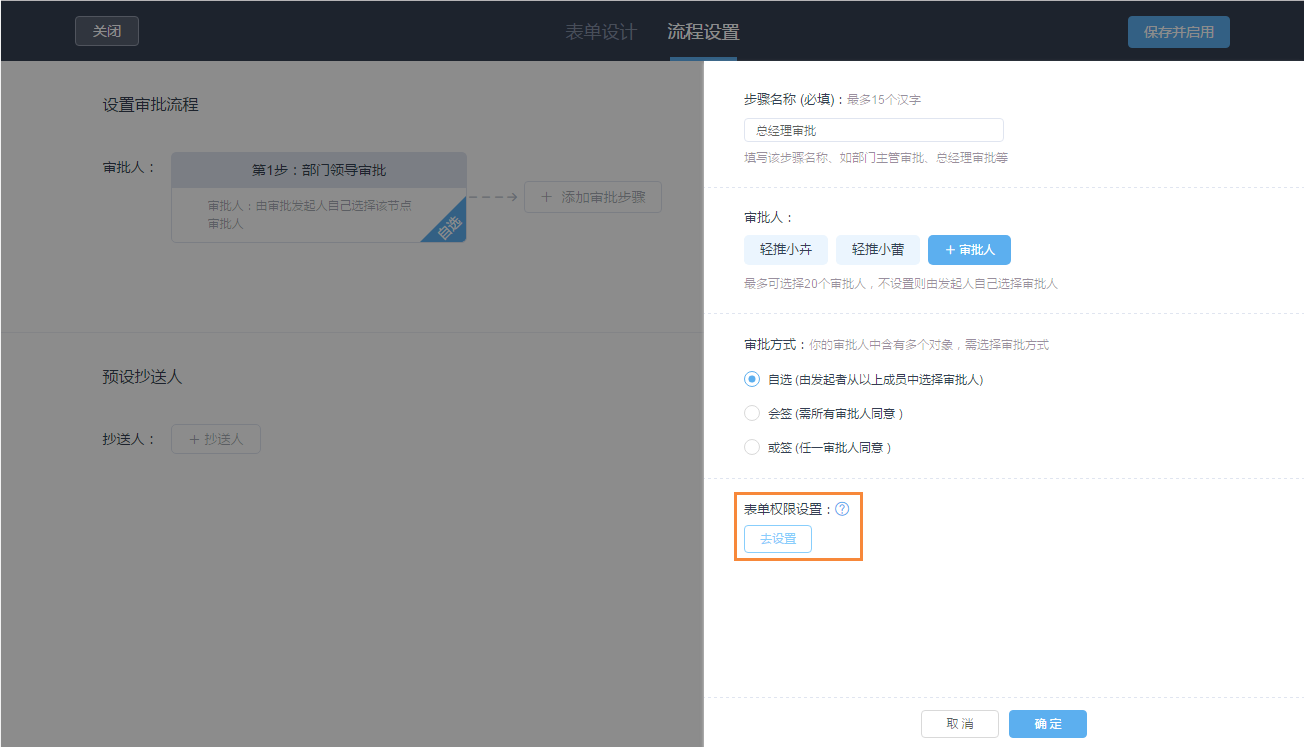Click the step name input showing 总经理审批
1304x747 pixels.
point(872,129)
